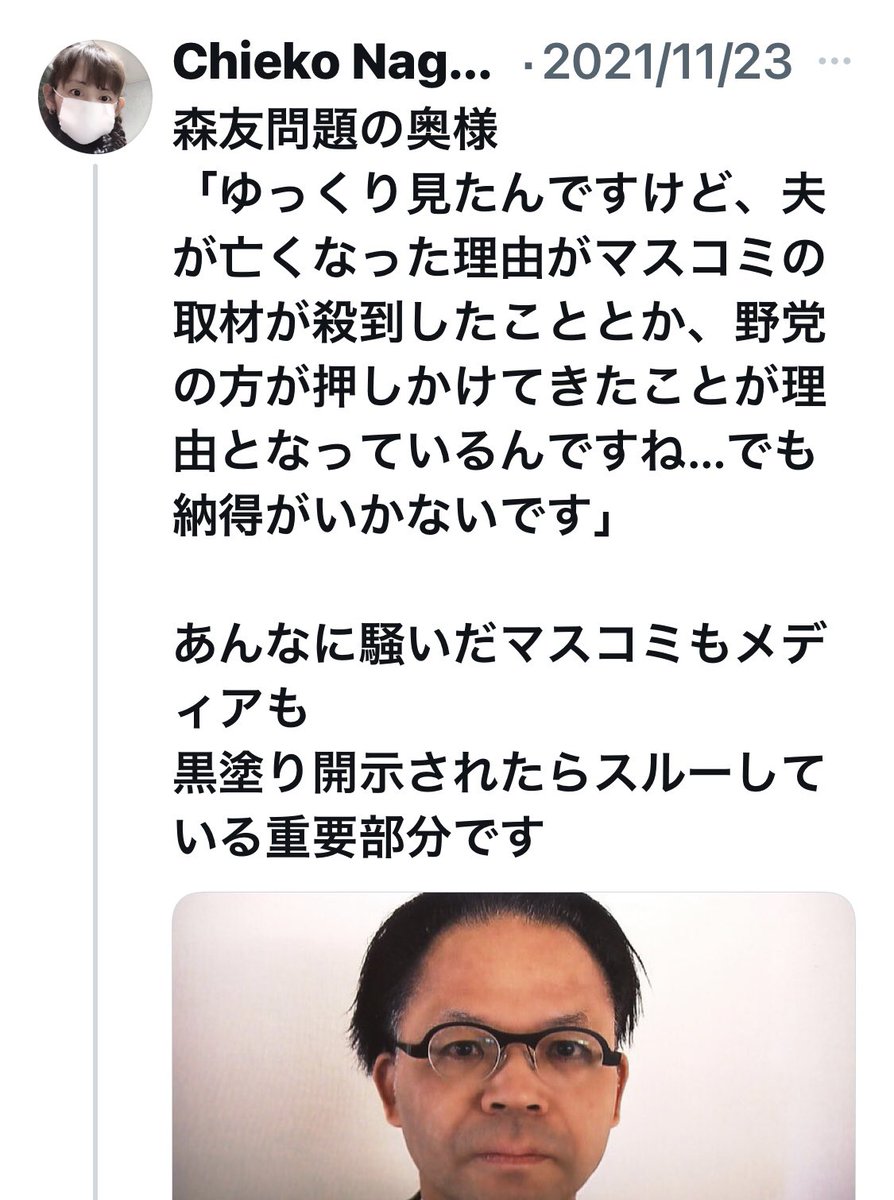The width and height of the screenshot is (894, 1200).
Task: Open the masked profile avatar
Action: pyautogui.click(x=94, y=96)
